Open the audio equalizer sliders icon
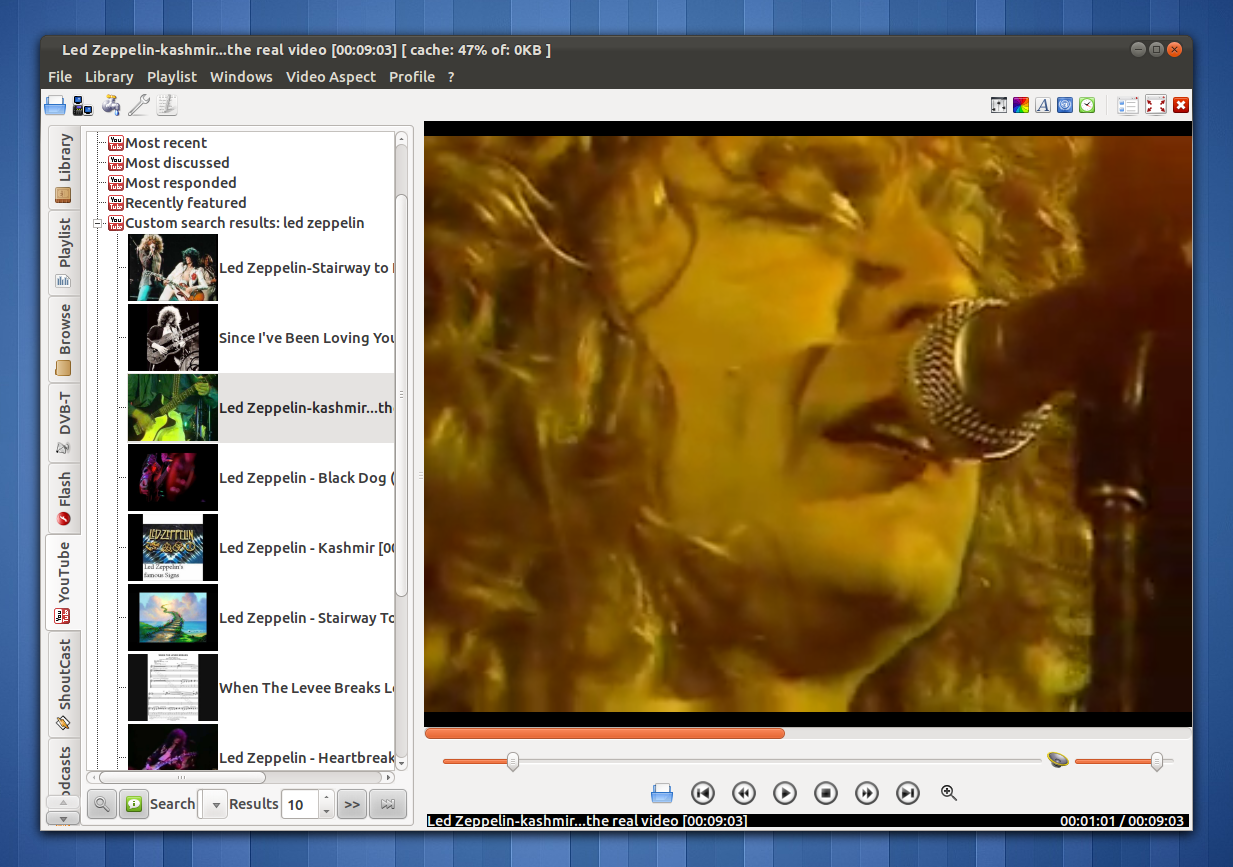 coord(999,105)
